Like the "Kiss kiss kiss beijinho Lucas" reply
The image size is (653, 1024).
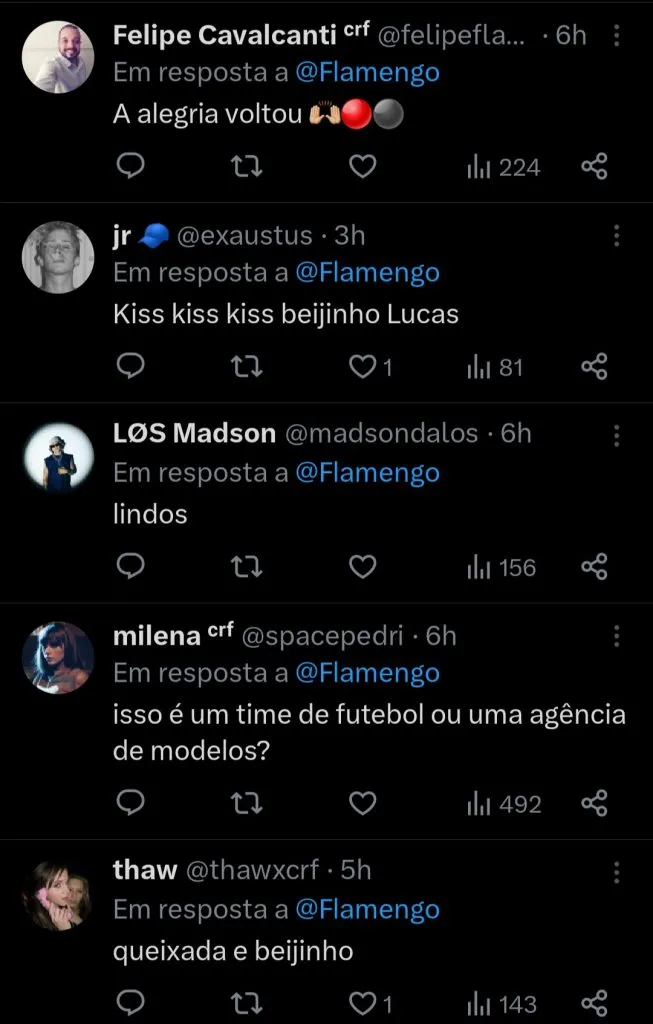point(362,367)
